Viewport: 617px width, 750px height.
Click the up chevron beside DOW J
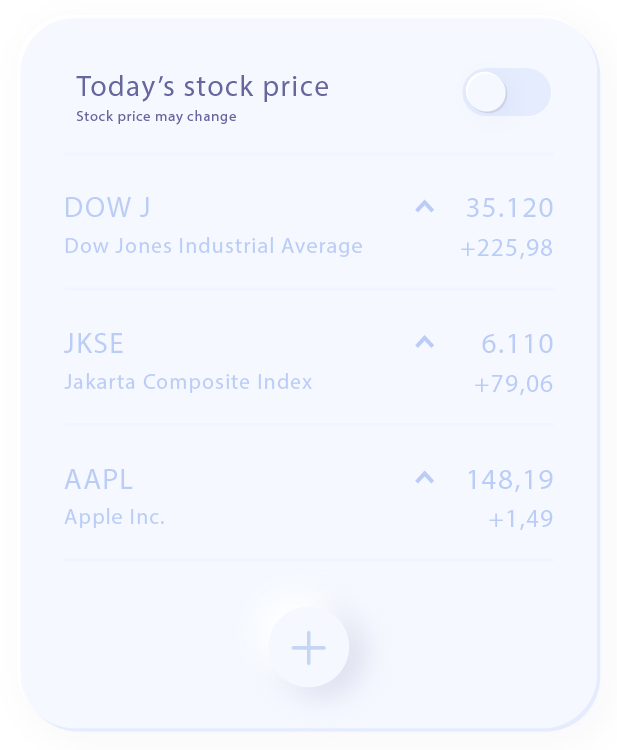pyautogui.click(x=424, y=207)
